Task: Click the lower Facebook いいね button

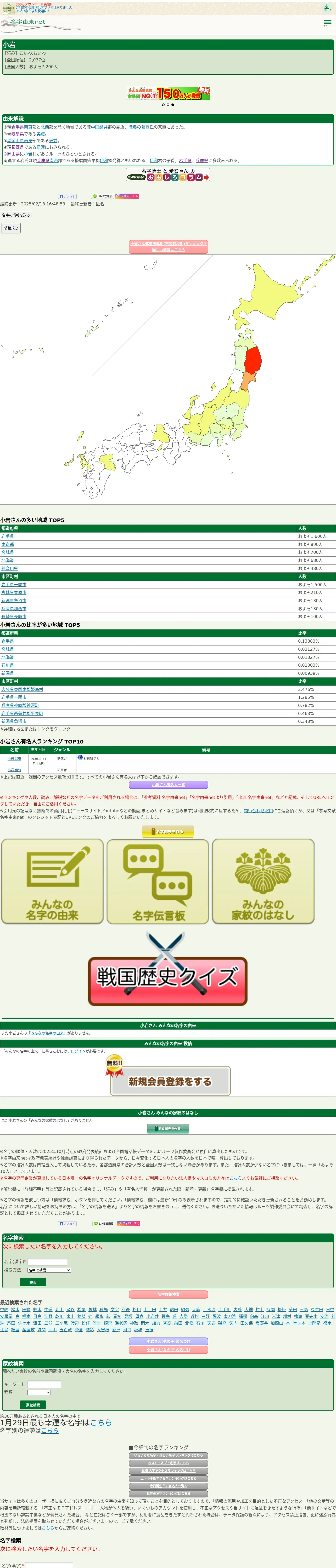Action: click(x=67, y=1224)
